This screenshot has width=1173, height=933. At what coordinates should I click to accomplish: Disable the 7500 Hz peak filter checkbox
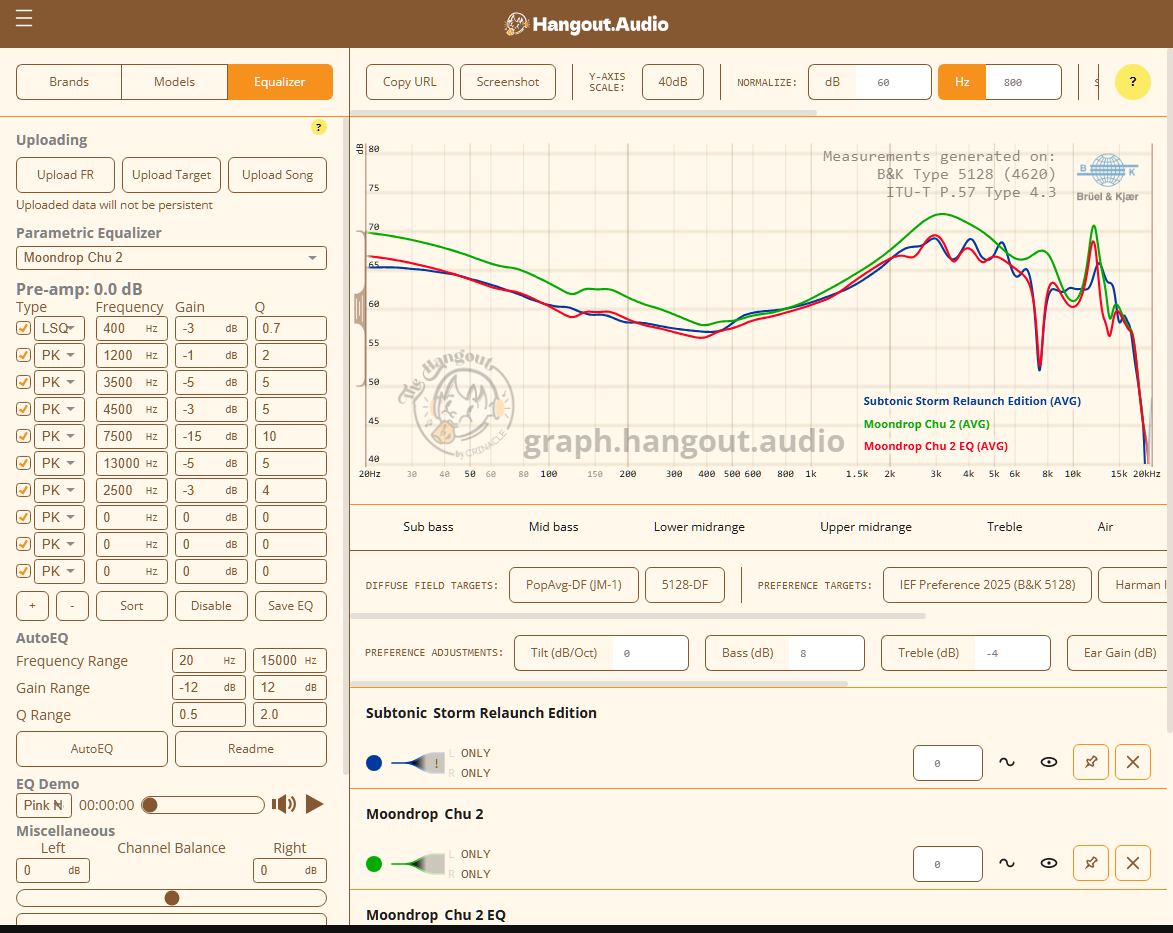[x=24, y=436]
